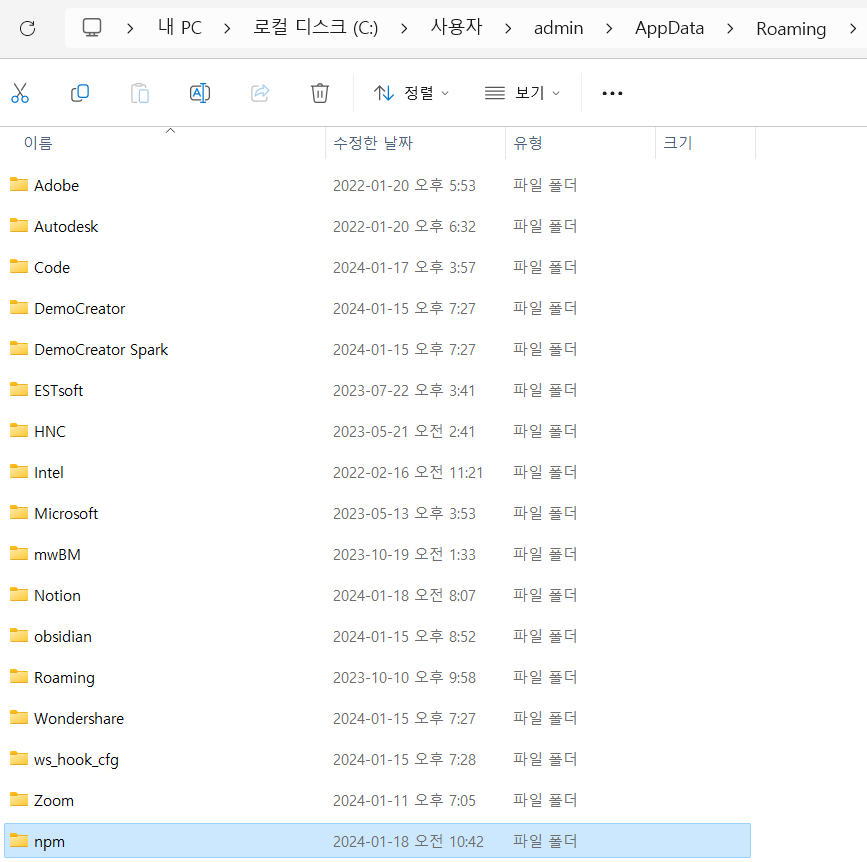This screenshot has height=862, width=867.
Task: Select the Wondershare folder icon
Action: point(19,717)
